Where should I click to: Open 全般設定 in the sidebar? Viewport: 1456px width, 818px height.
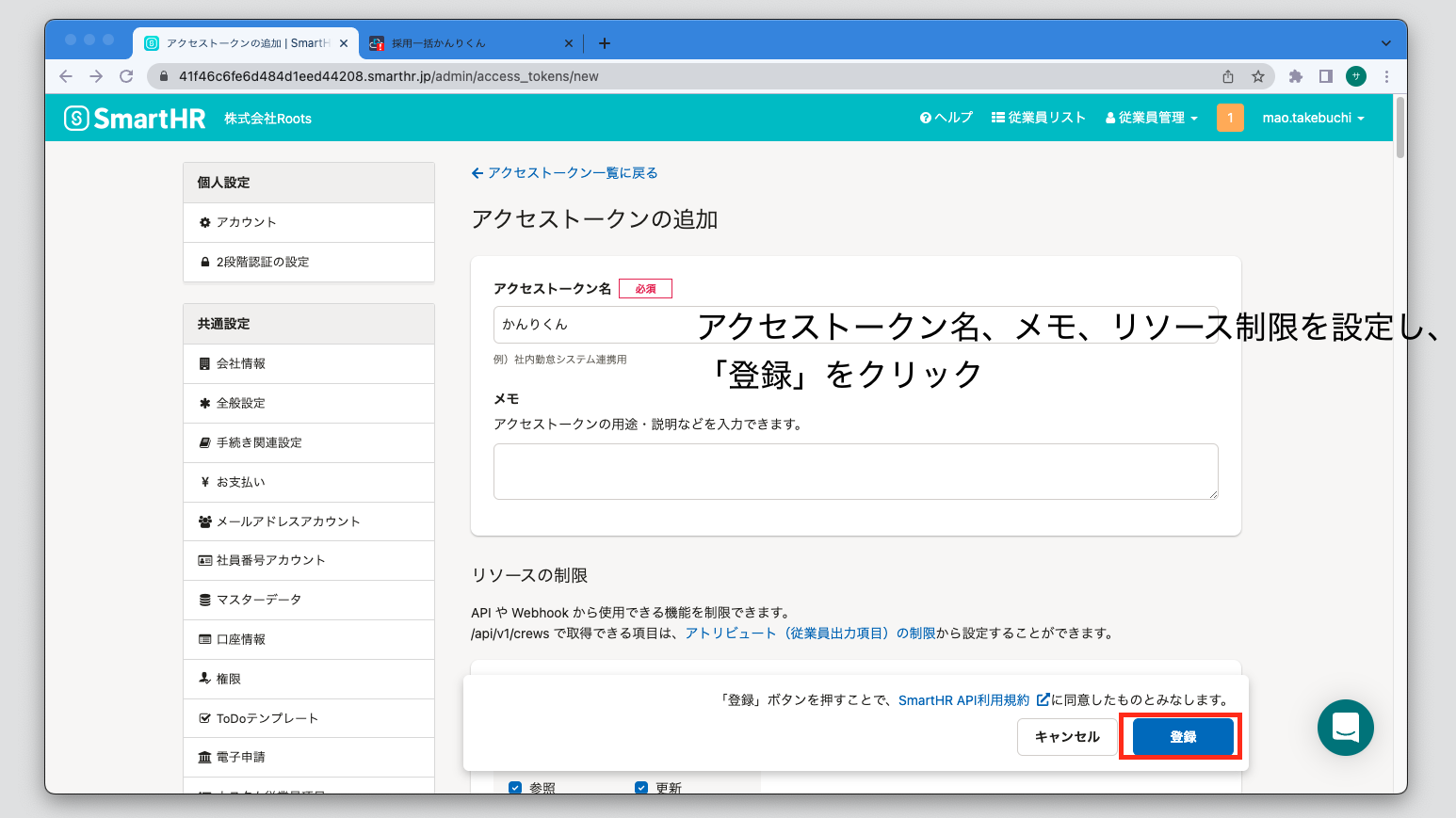point(309,403)
